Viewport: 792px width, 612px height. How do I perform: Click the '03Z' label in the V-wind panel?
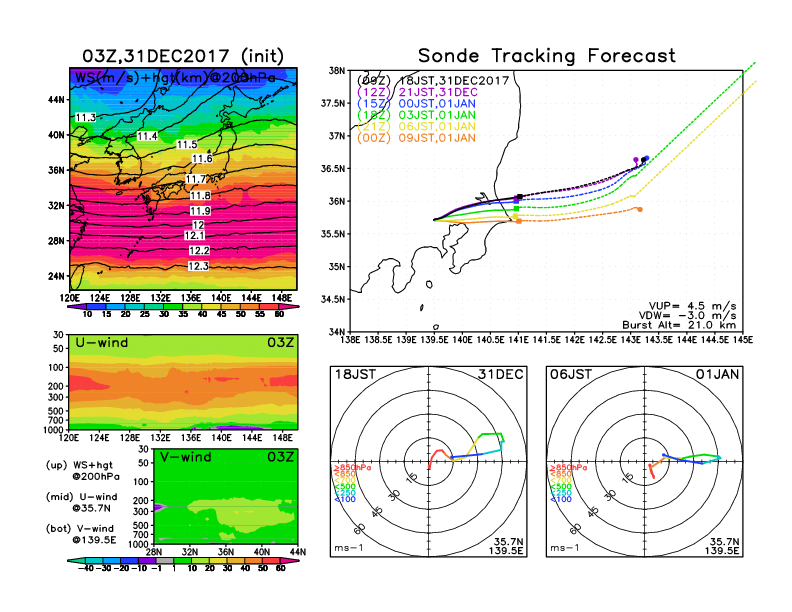280,457
